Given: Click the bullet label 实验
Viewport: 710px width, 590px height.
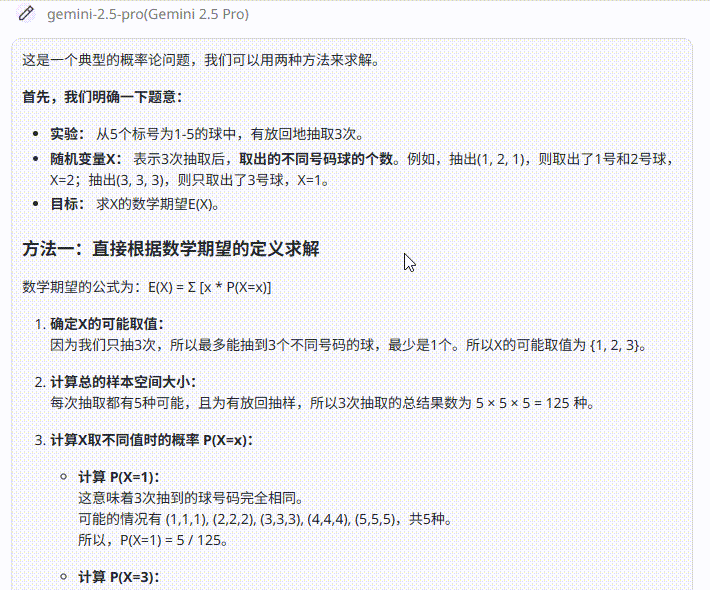Looking at the screenshot, I should tap(67, 134).
